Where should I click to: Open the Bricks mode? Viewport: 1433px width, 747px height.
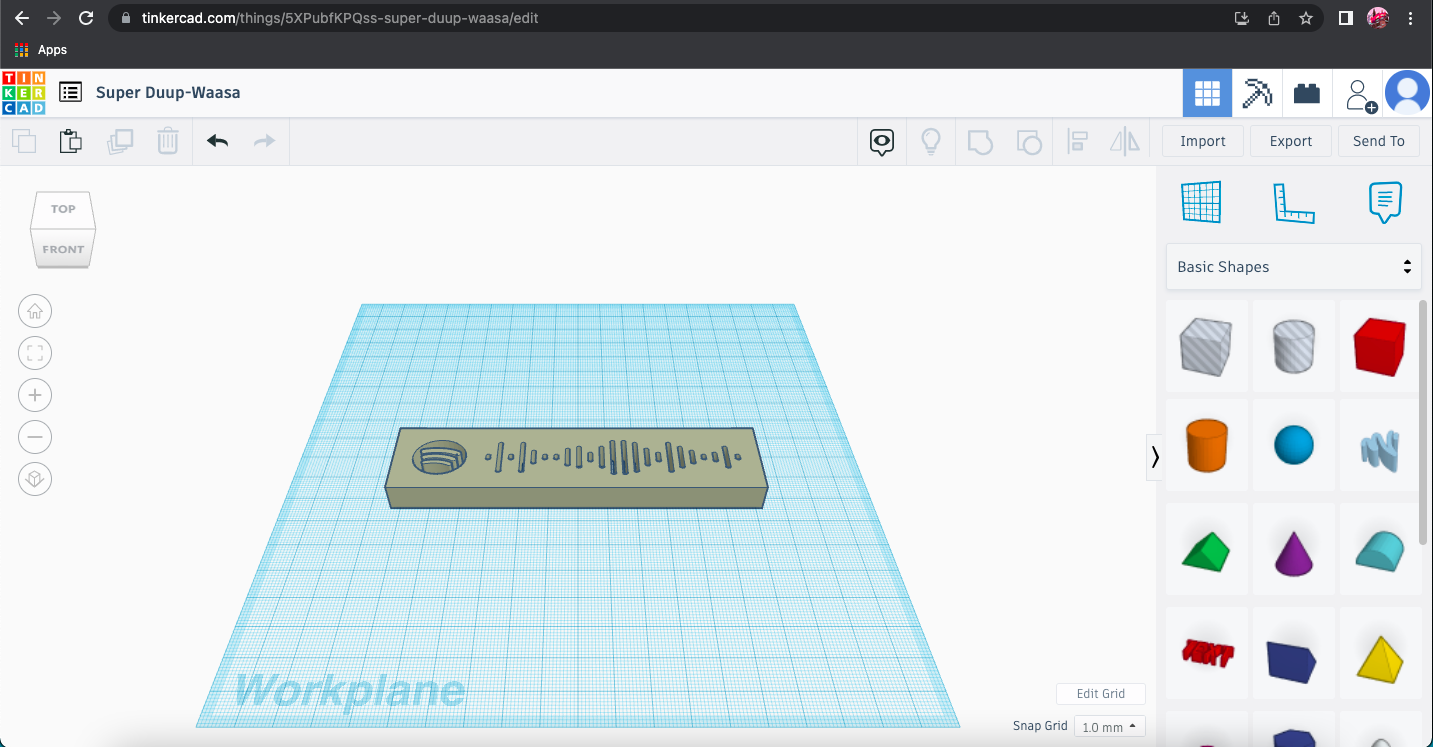[x=1306, y=94]
